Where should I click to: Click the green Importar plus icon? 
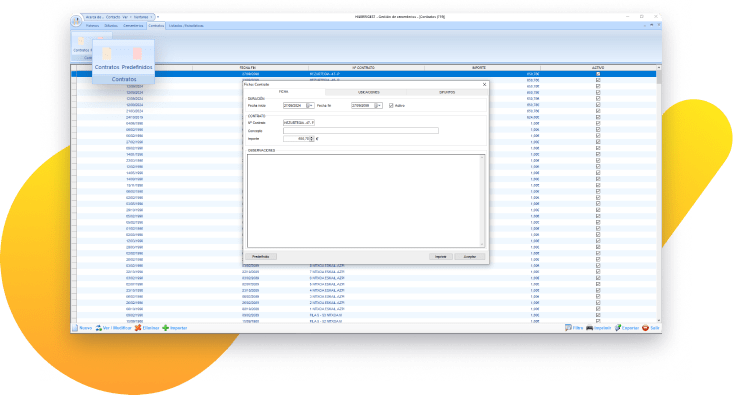coord(166,328)
